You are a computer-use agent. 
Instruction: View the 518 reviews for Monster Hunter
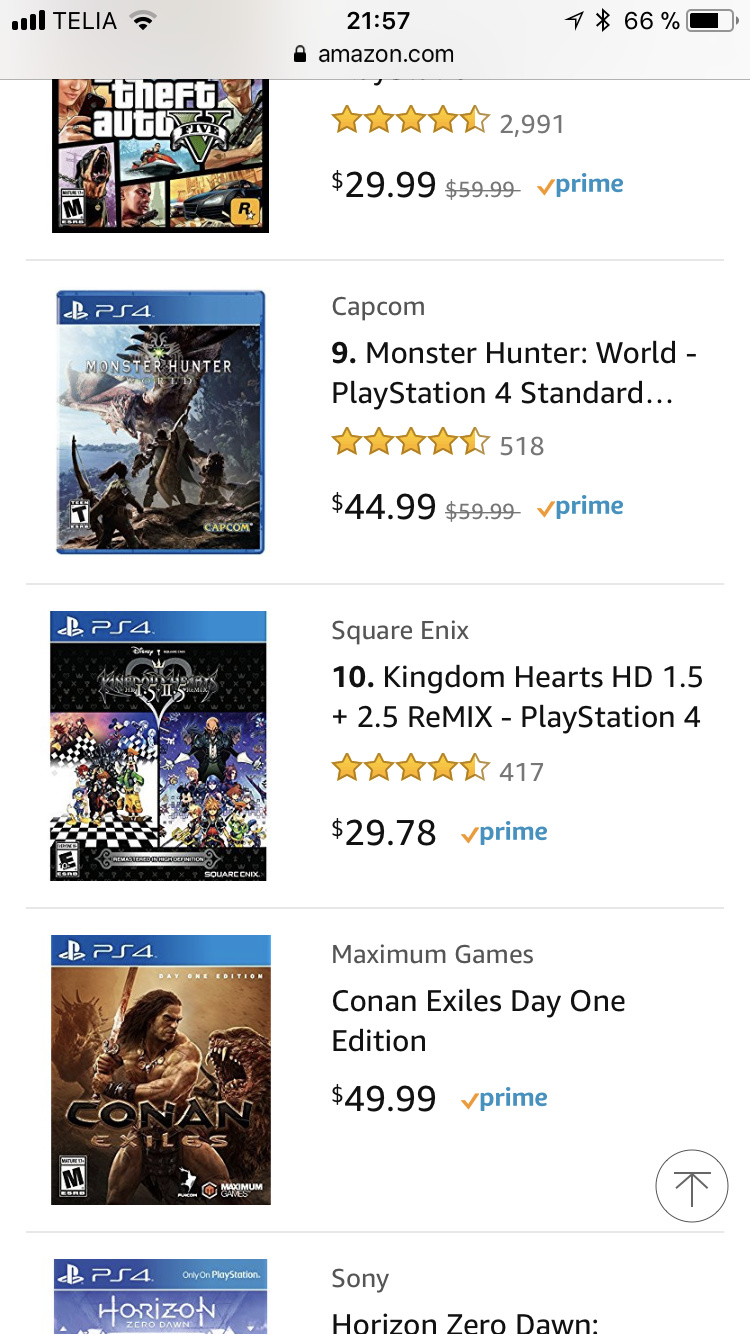point(522,446)
